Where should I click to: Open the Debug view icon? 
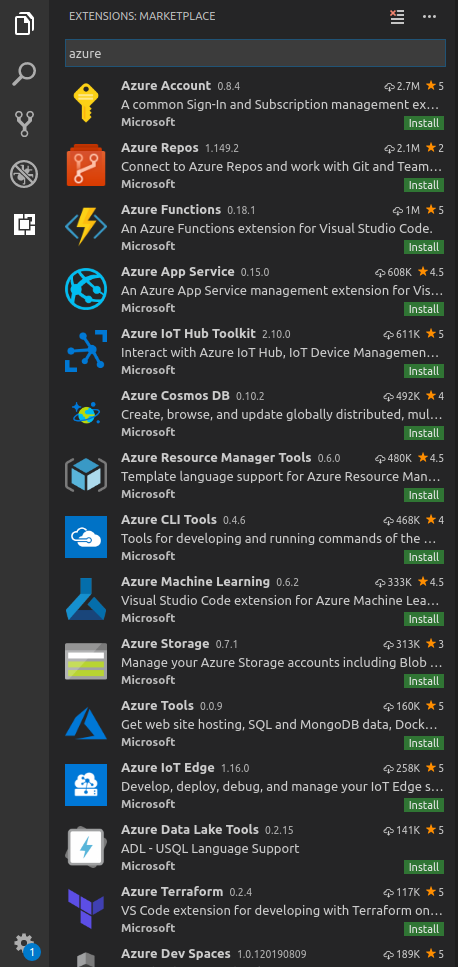(x=25, y=174)
